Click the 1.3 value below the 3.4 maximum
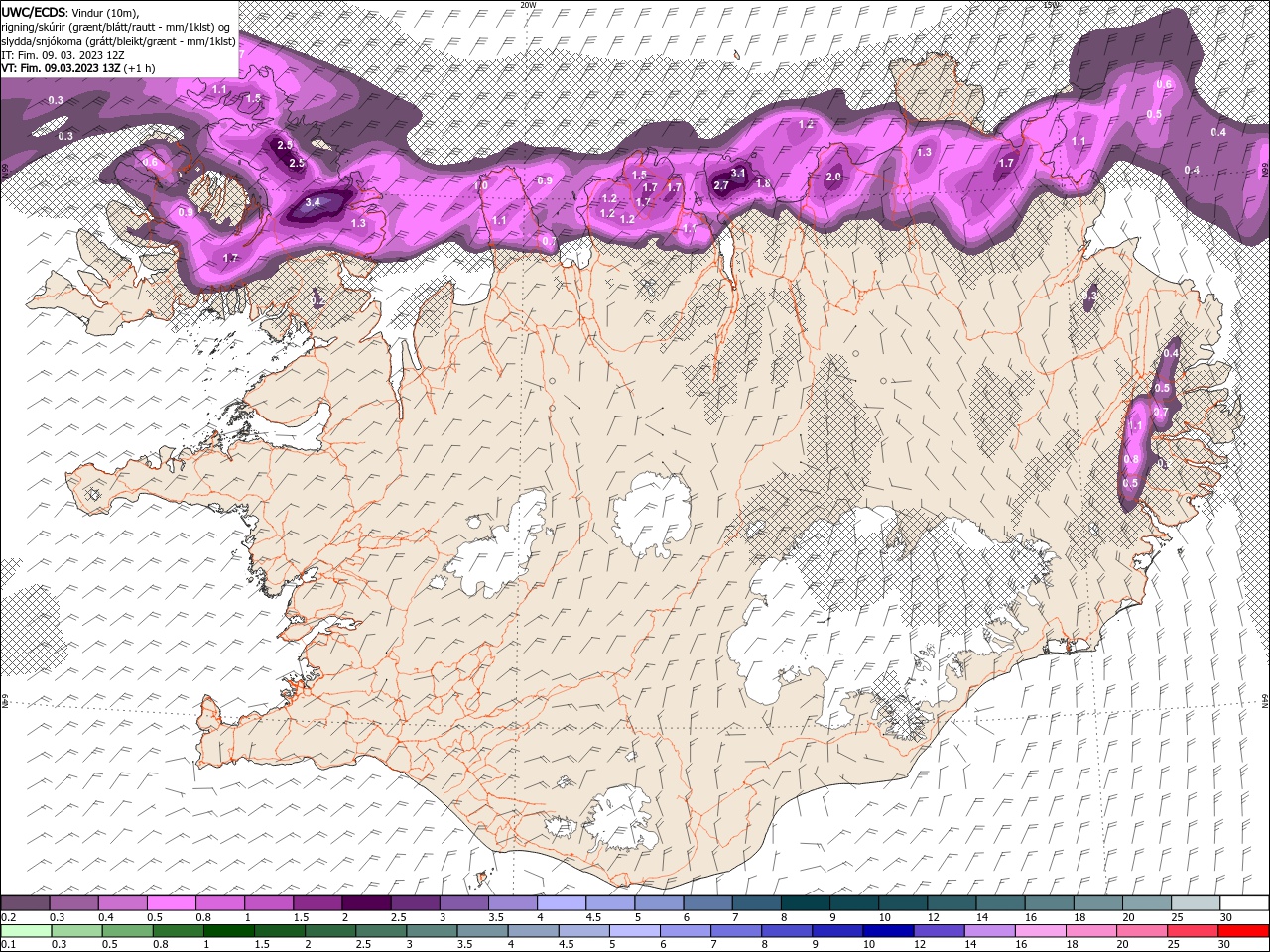1270x952 pixels. 359,223
